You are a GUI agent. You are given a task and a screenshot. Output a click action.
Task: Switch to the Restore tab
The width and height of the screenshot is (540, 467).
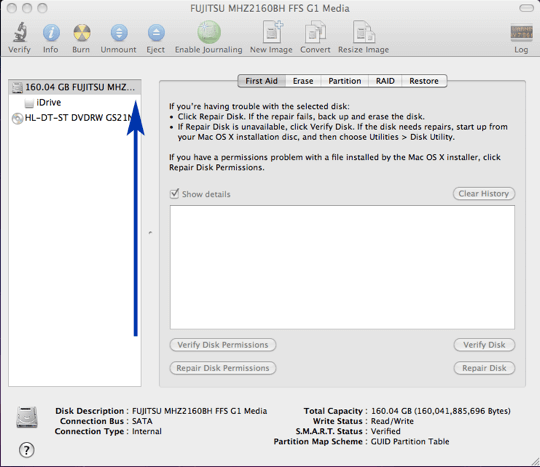(424, 81)
